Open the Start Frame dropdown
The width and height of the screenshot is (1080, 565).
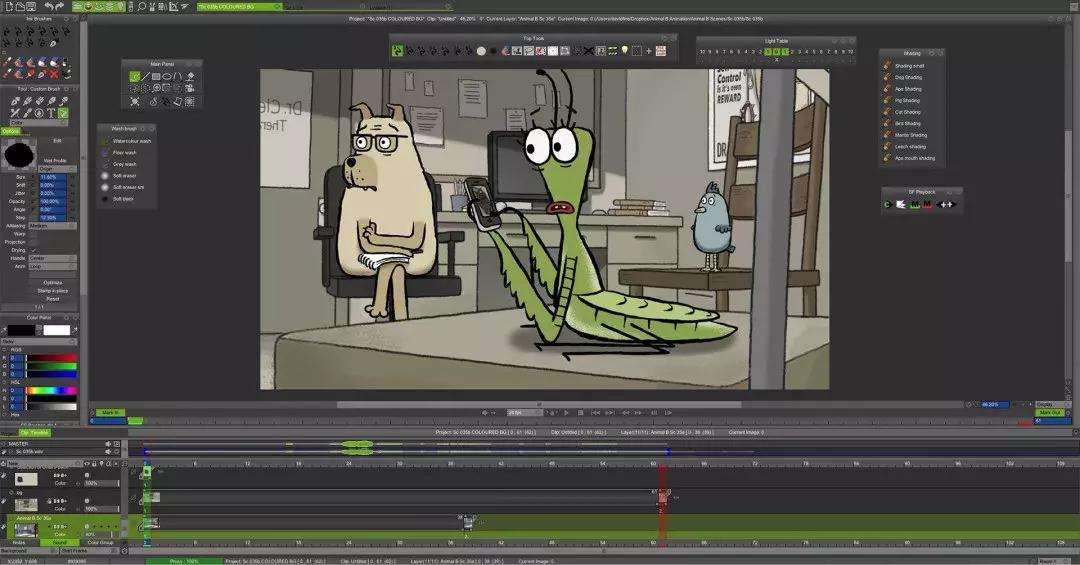[x=90, y=551]
